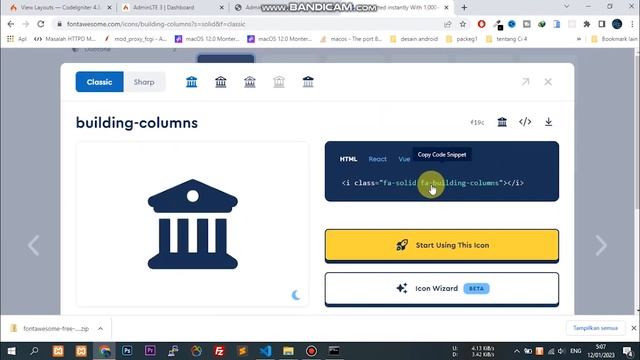Choose the duotone style building-columns icon
This screenshot has width=640, height=360.
pos(308,82)
